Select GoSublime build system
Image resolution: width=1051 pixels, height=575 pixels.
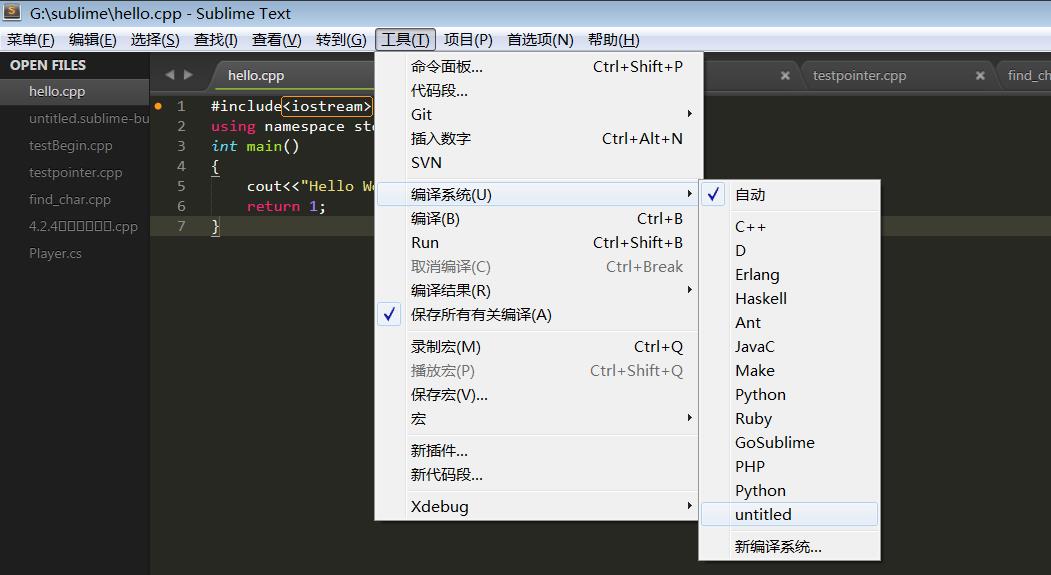789,443
